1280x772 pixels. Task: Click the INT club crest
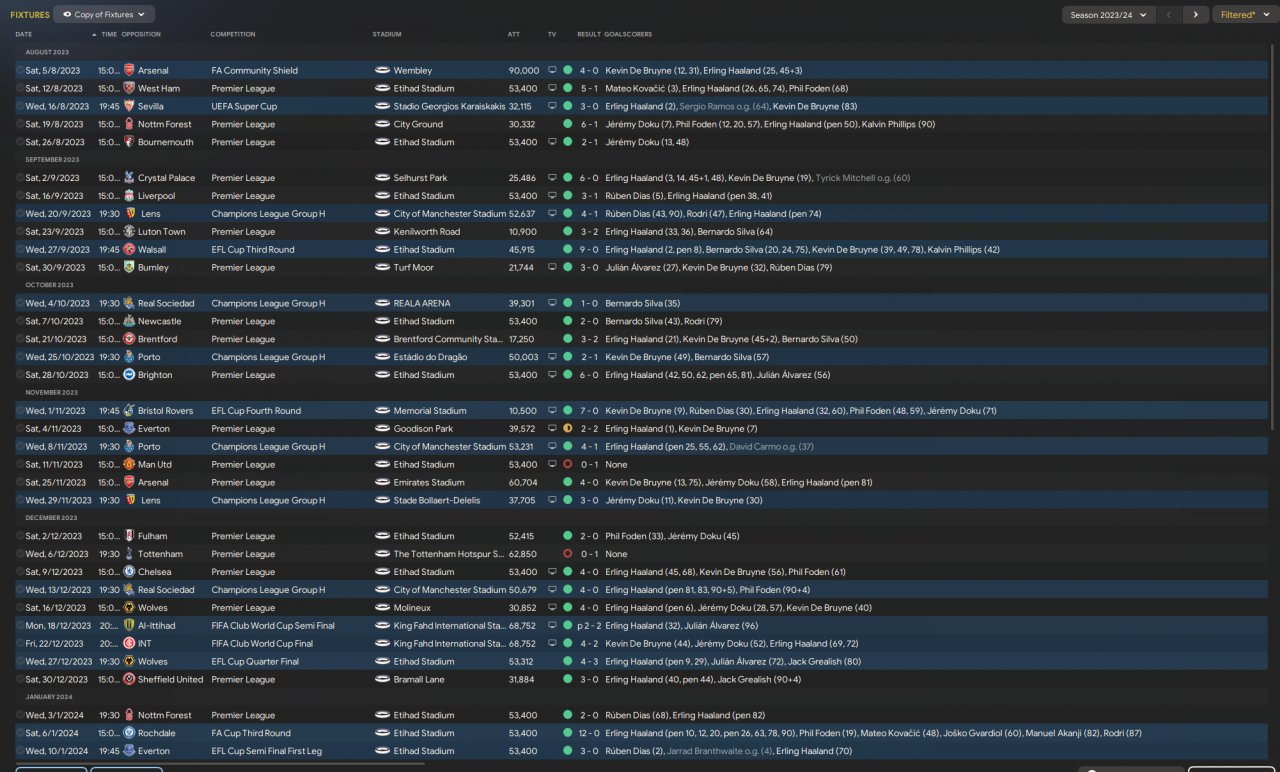point(129,644)
